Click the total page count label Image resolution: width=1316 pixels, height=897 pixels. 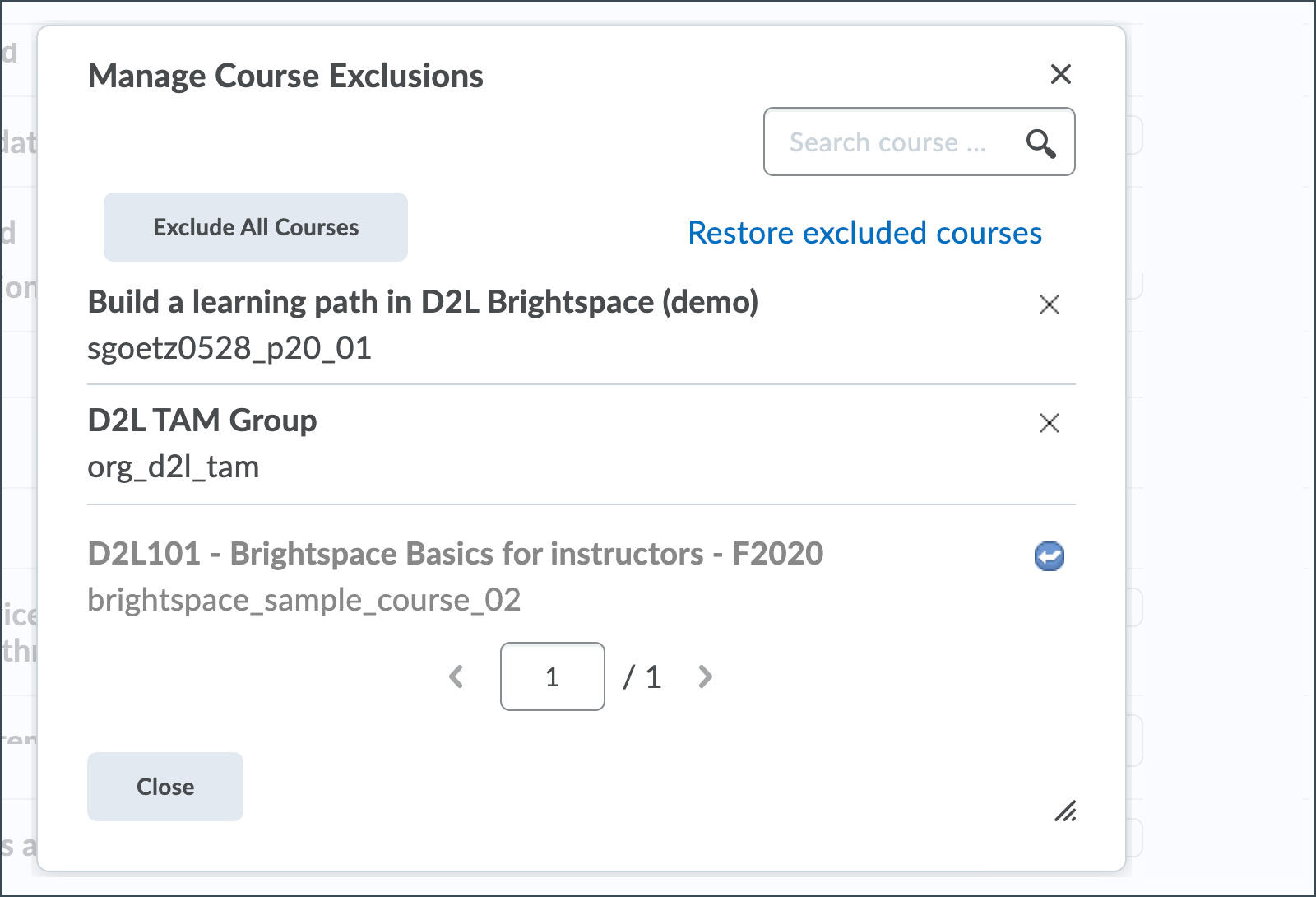(x=643, y=677)
